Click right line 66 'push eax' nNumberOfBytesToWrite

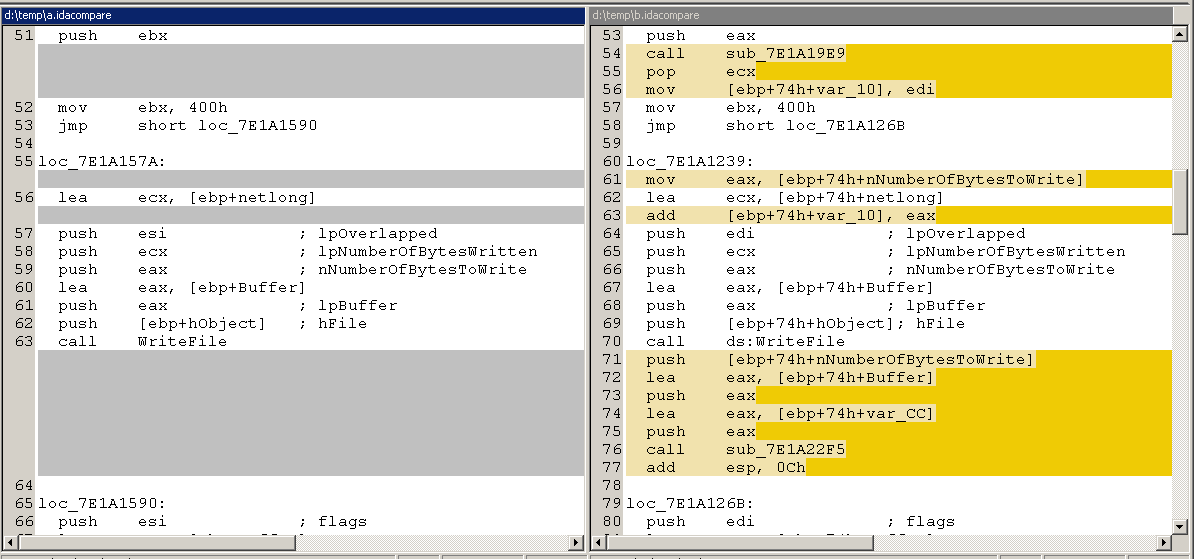tap(880, 270)
